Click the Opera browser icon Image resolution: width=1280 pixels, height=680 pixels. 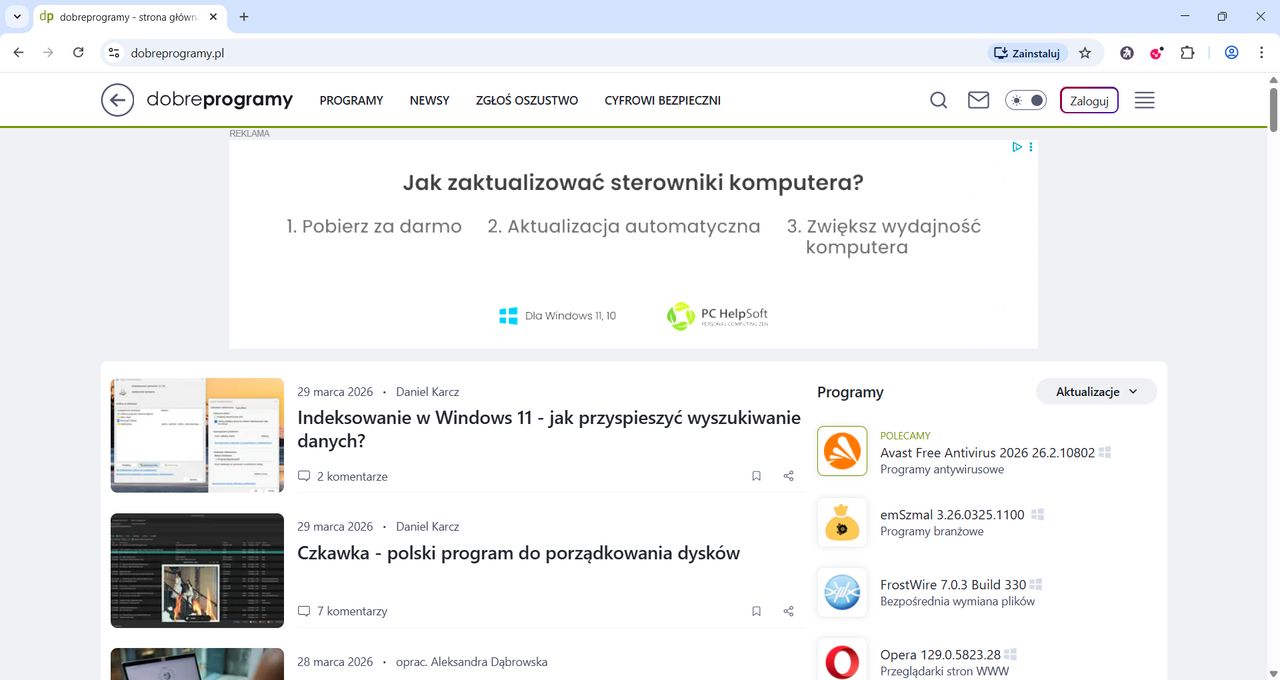coord(842,660)
